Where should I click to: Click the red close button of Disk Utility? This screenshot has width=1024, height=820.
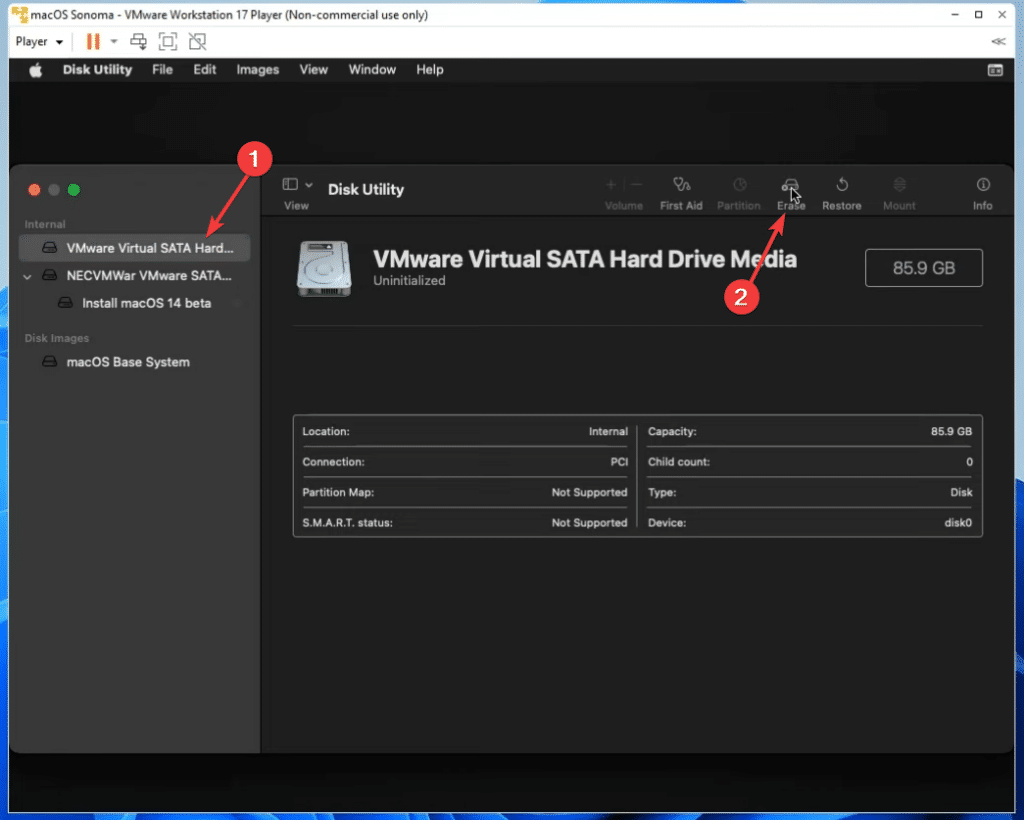35,190
